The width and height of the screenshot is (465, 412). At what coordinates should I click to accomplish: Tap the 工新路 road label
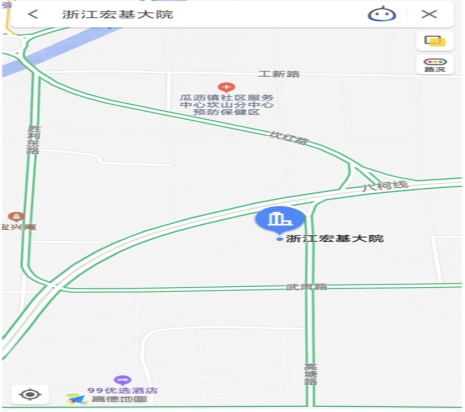coord(279,74)
